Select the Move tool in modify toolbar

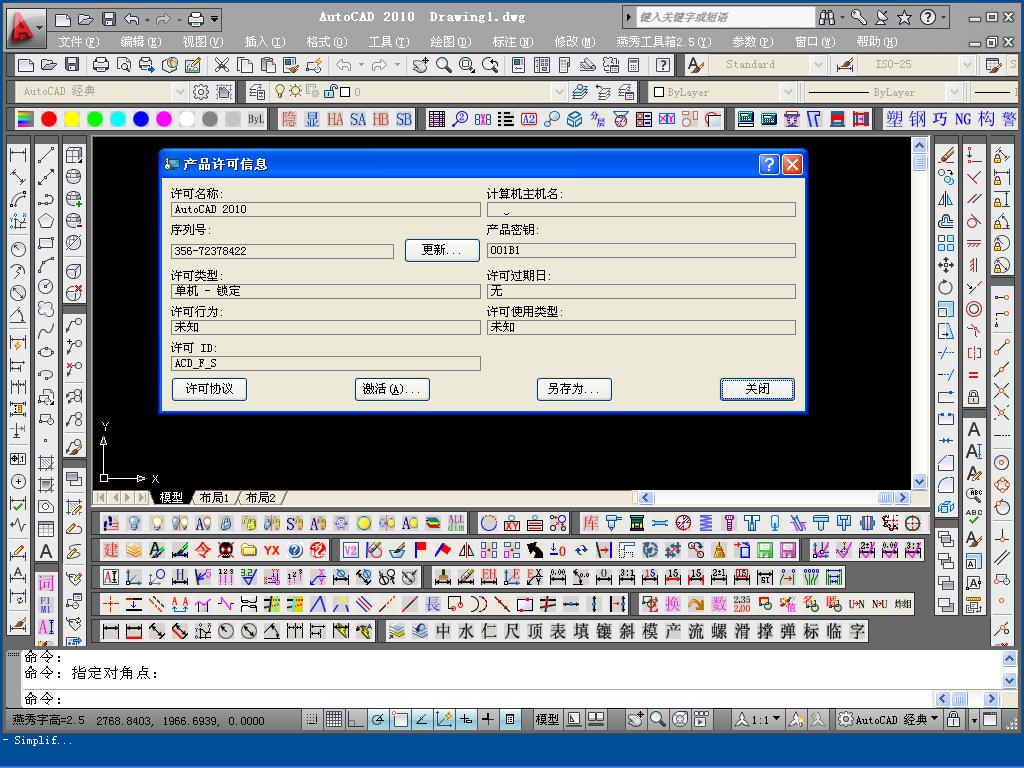coord(946,265)
